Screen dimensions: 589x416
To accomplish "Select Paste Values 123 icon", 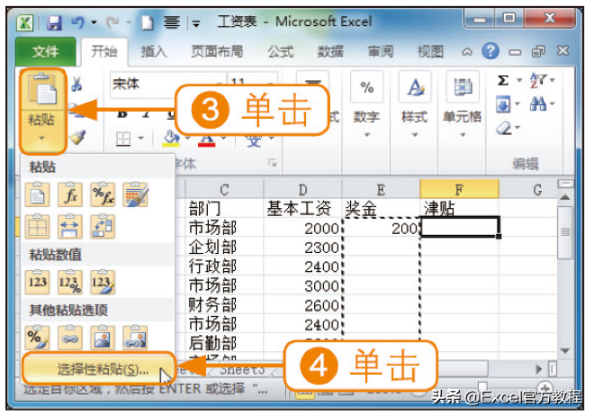I will tap(37, 282).
